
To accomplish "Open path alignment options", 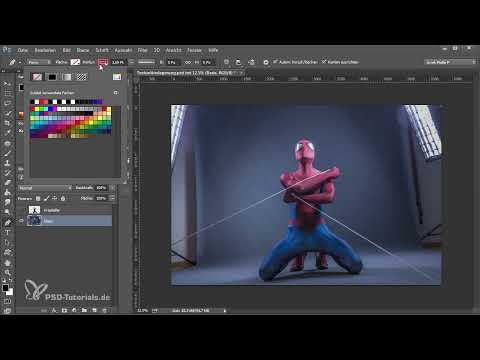I will (x=238, y=62).
